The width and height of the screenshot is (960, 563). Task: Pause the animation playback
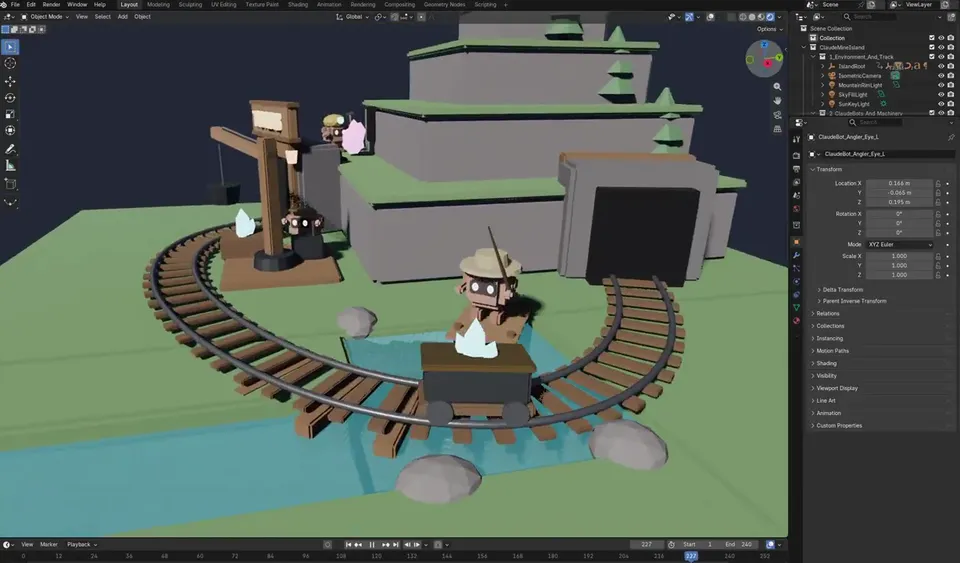point(372,545)
